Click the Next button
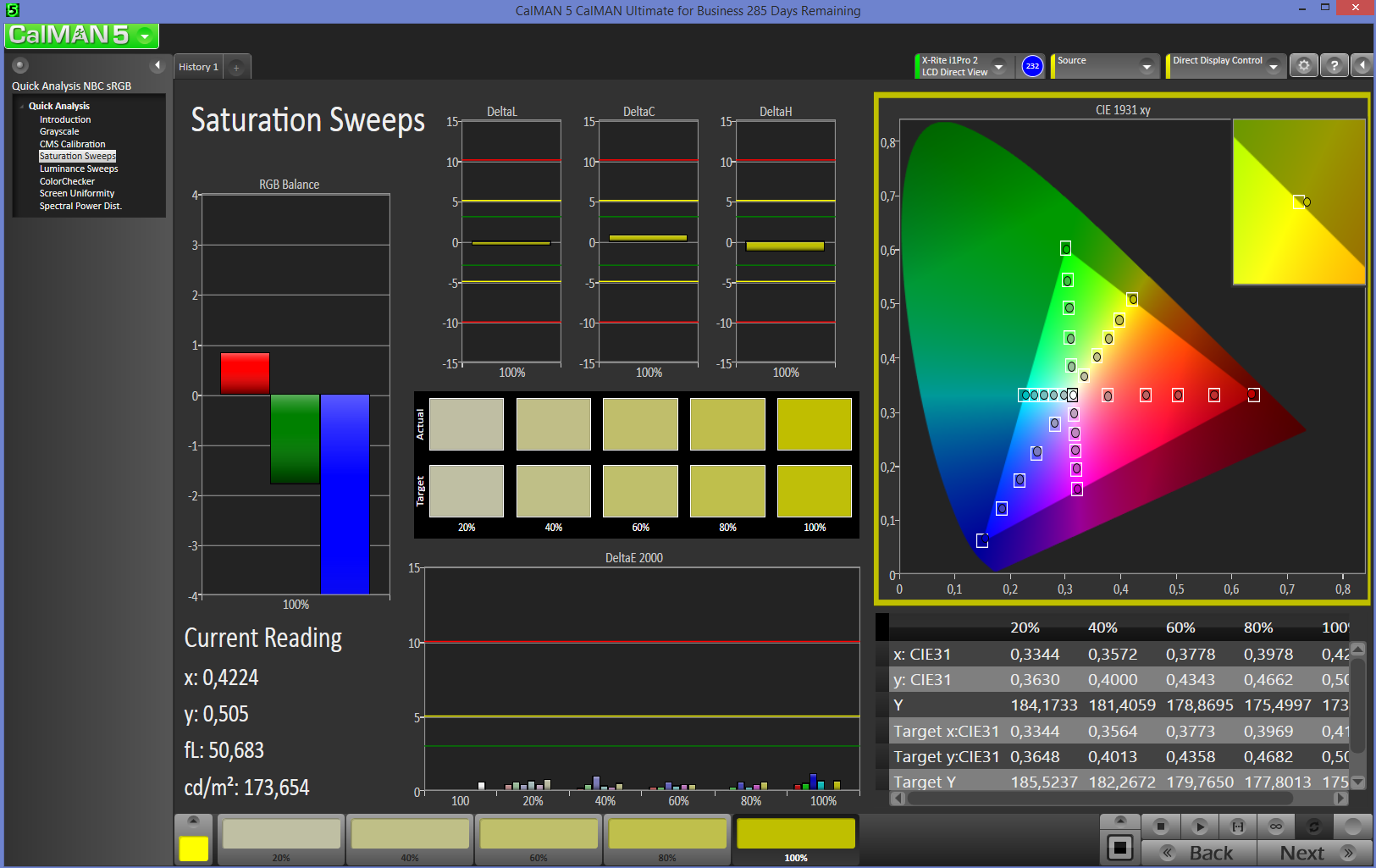Screen dimensions: 1376x868 click(1313, 853)
